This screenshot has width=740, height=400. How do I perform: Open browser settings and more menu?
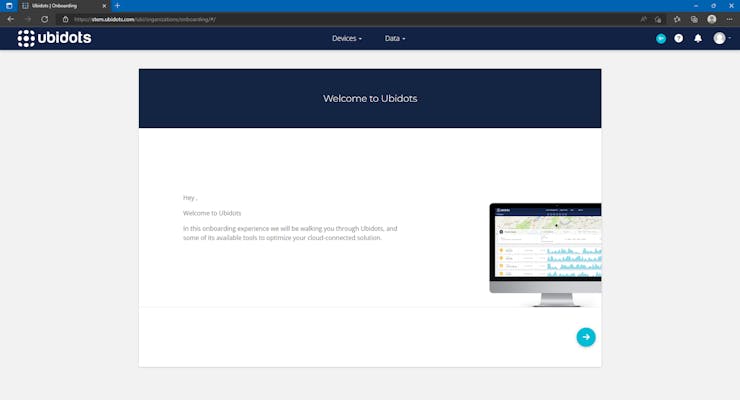coord(729,19)
